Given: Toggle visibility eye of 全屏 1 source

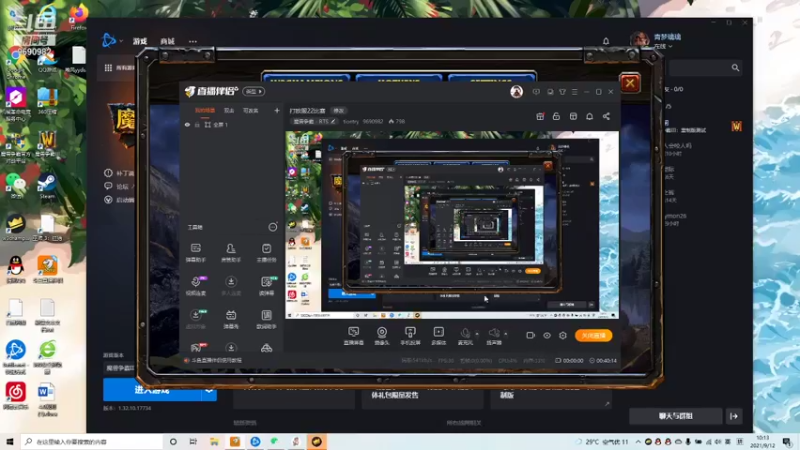Looking at the screenshot, I should (x=187, y=124).
